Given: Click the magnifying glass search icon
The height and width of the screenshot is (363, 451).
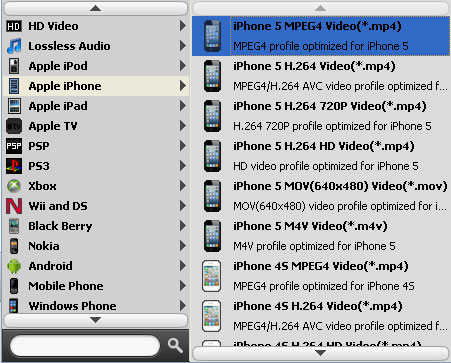Looking at the screenshot, I should pos(175,345).
